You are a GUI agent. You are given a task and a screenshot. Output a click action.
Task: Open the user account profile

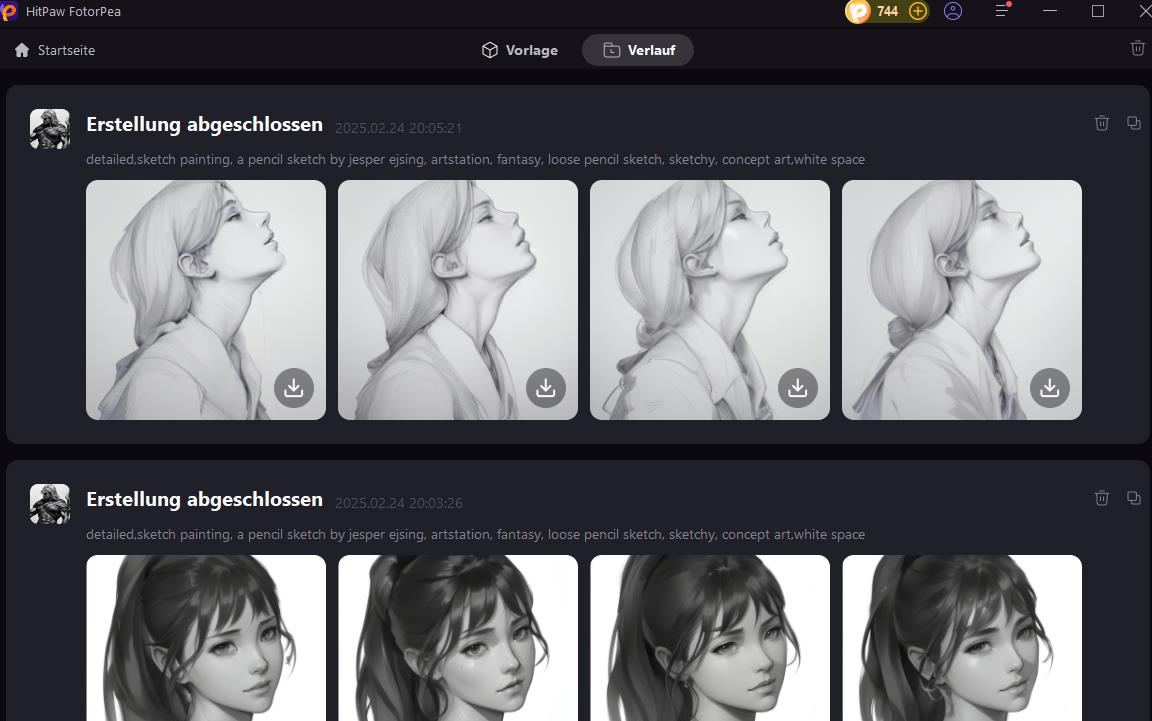click(x=953, y=11)
